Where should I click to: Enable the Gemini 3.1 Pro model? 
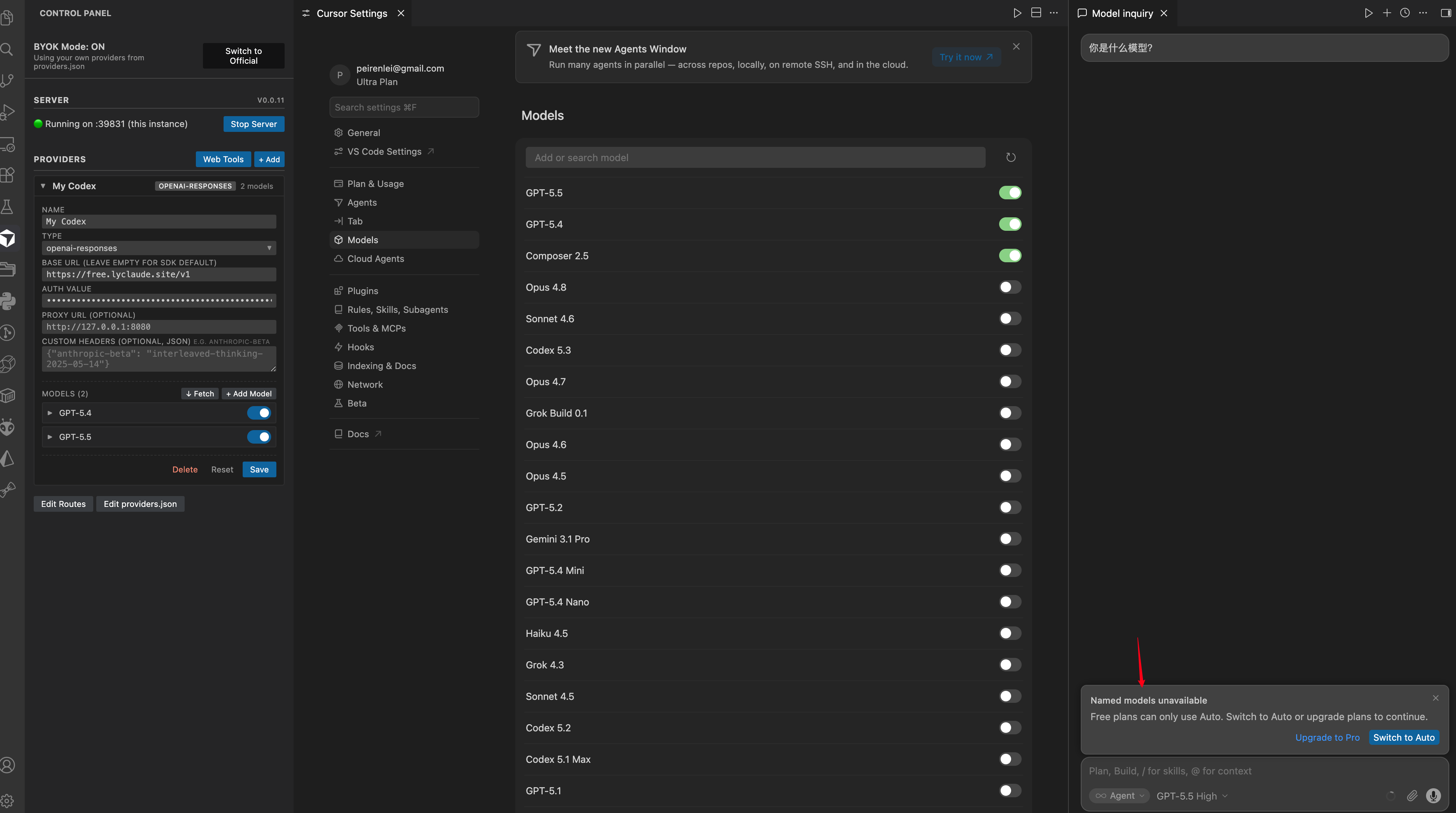tap(1010, 539)
